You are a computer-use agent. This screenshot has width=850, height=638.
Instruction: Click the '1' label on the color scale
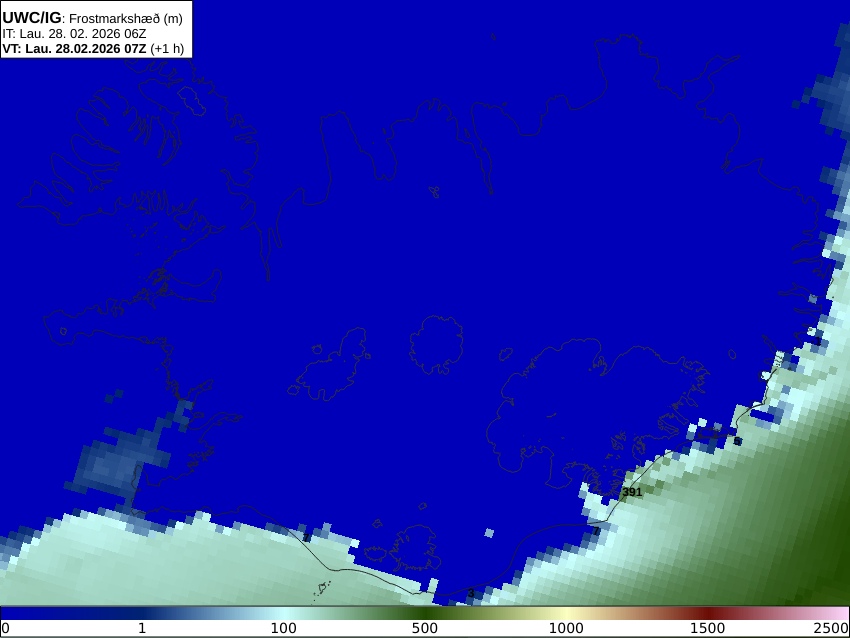[142, 629]
